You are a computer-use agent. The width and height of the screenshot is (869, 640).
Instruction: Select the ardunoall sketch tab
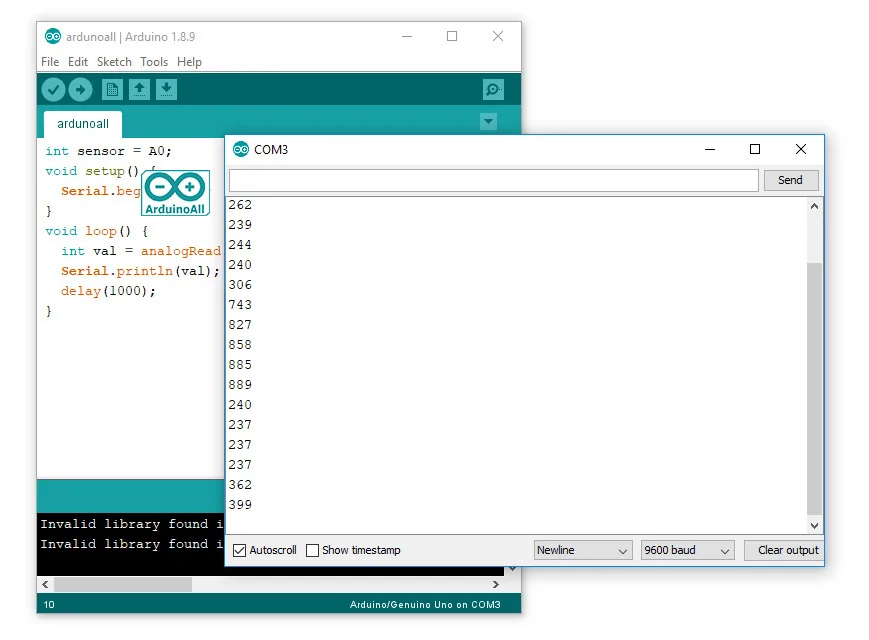(83, 124)
